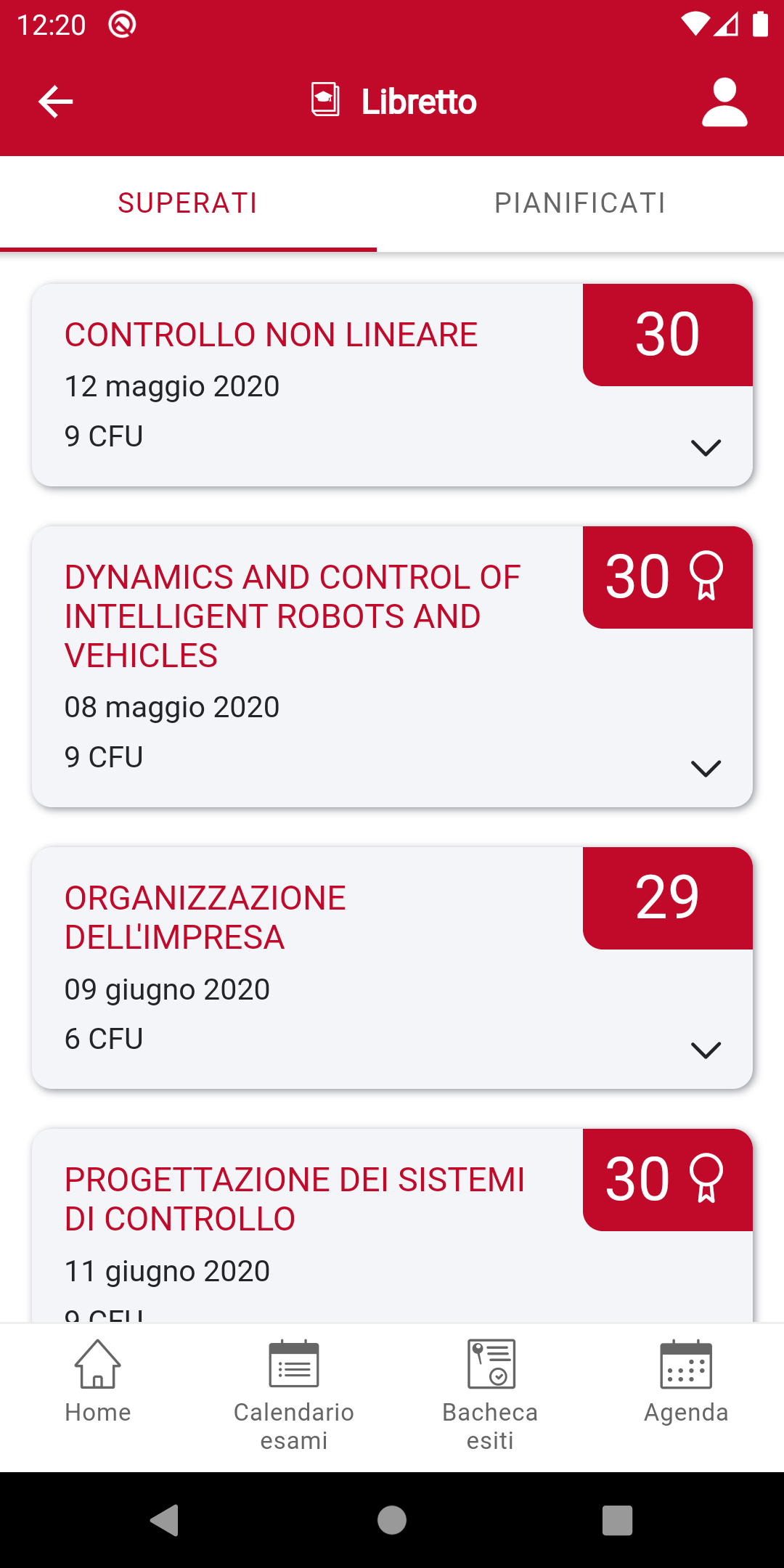Tap Progettazione dei Sistemi di Controllo title
The image size is (784, 1568).
coord(294,1199)
